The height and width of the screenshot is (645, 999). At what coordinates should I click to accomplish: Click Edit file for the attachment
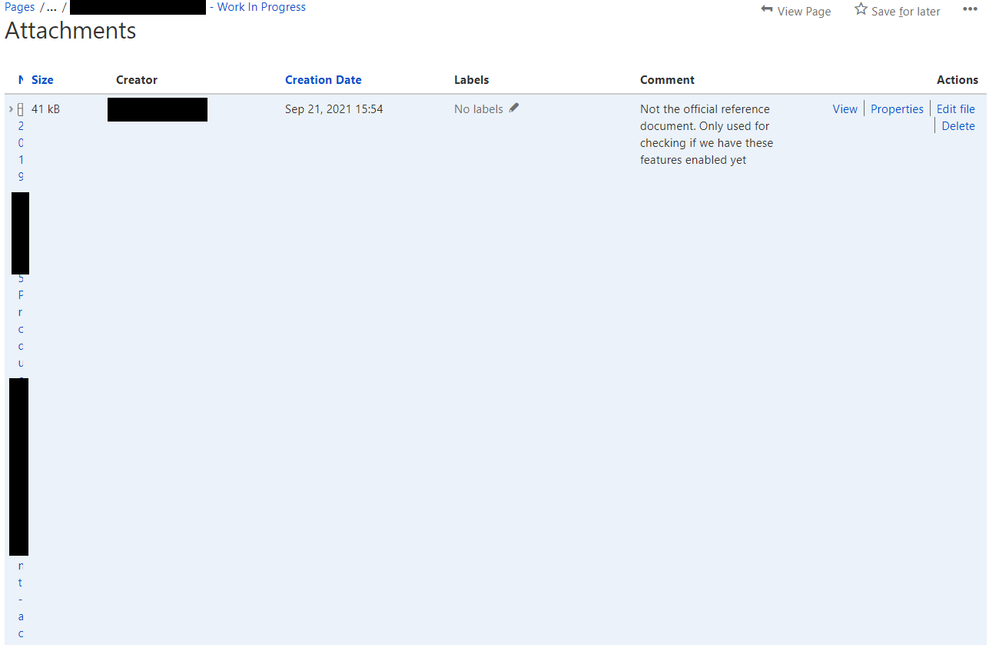coord(955,109)
